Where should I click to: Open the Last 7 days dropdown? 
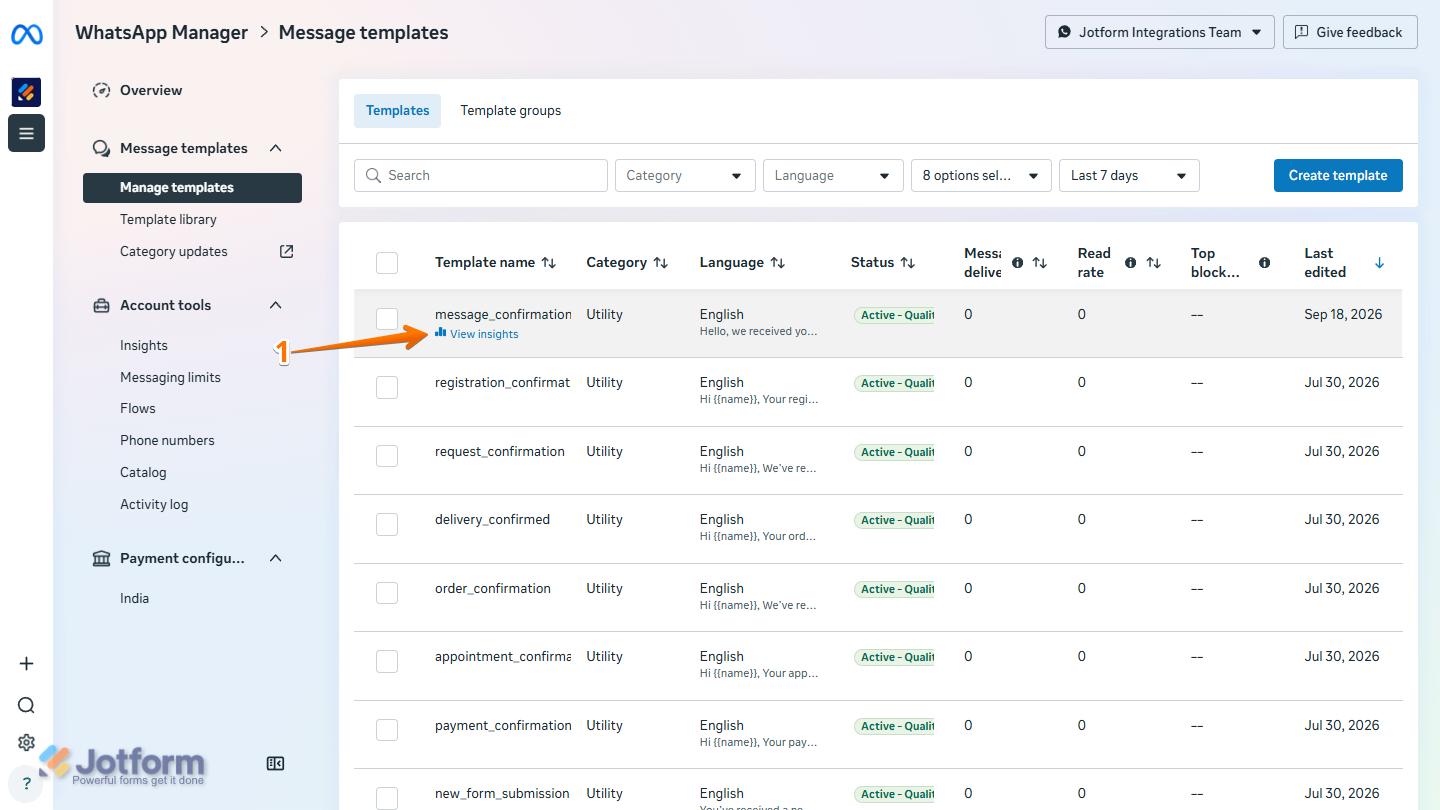pos(1129,175)
